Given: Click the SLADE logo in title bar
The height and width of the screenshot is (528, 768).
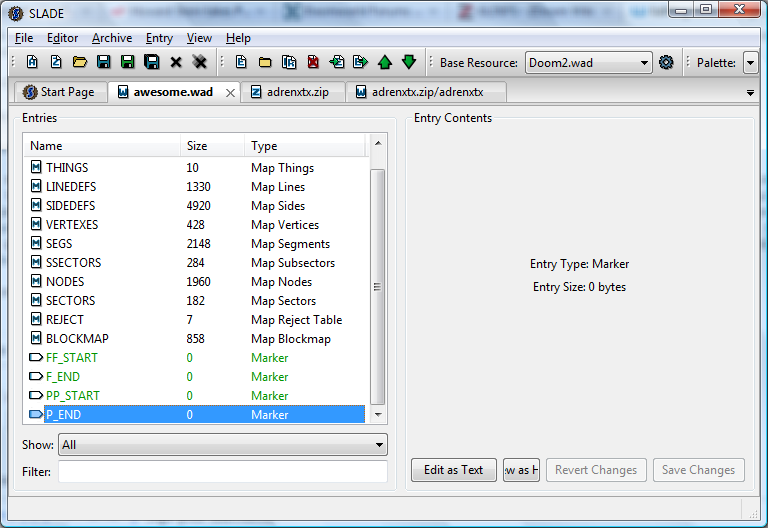Looking at the screenshot, I should pyautogui.click(x=16, y=13).
